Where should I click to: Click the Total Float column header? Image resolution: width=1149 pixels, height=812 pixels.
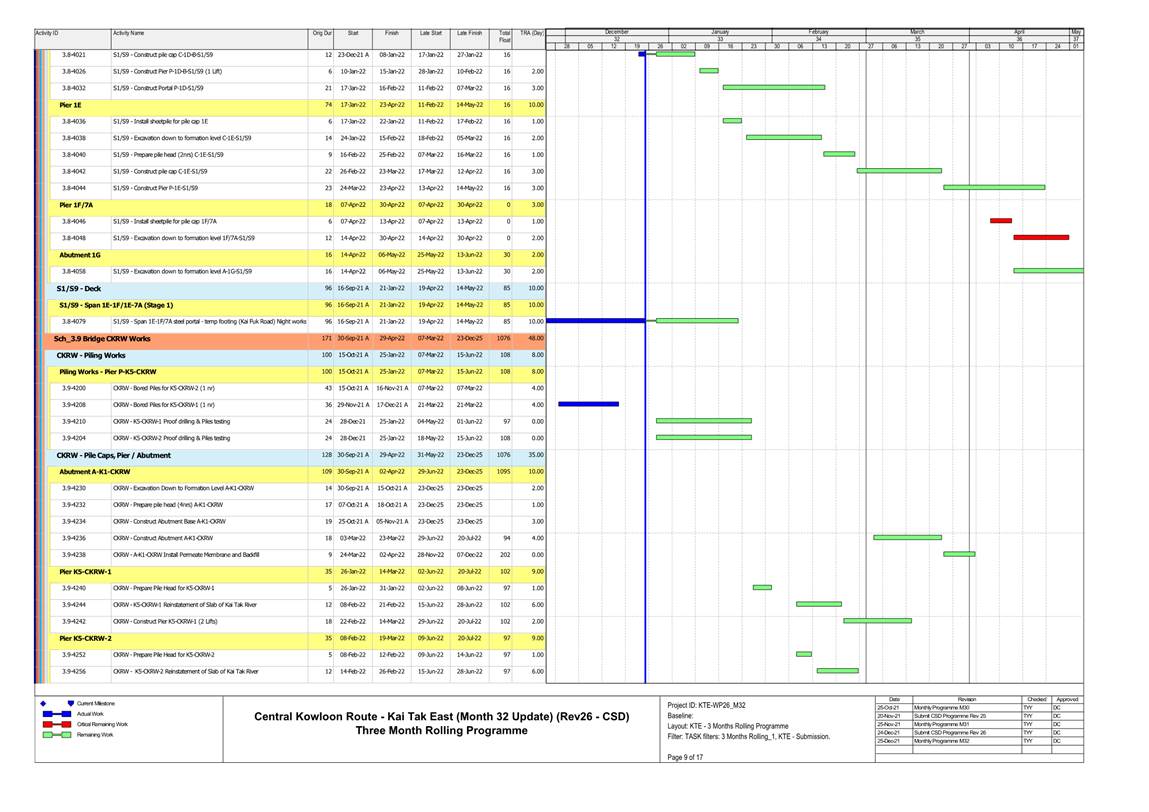pyautogui.click(x=504, y=36)
